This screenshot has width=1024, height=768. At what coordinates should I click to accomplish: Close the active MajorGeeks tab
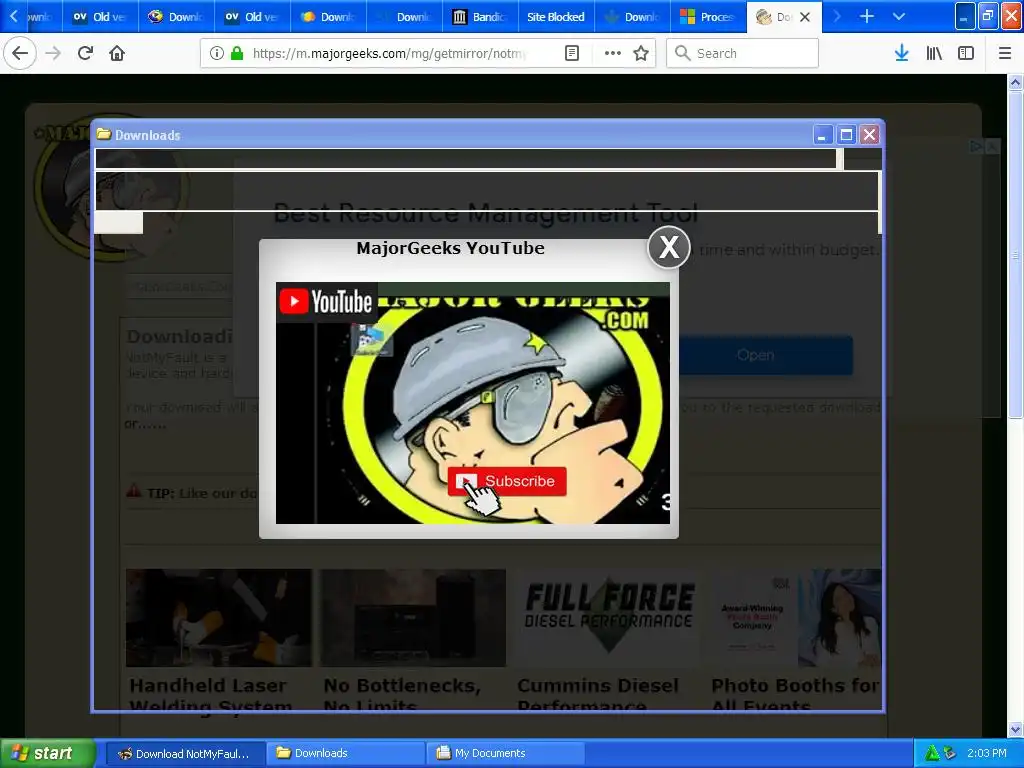pyautogui.click(x=805, y=17)
